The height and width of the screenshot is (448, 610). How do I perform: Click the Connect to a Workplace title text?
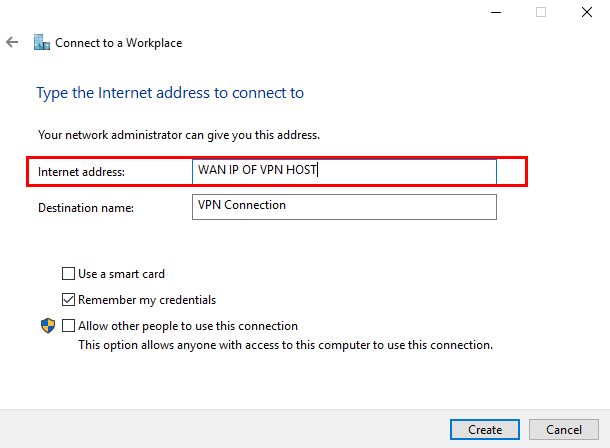(x=118, y=43)
